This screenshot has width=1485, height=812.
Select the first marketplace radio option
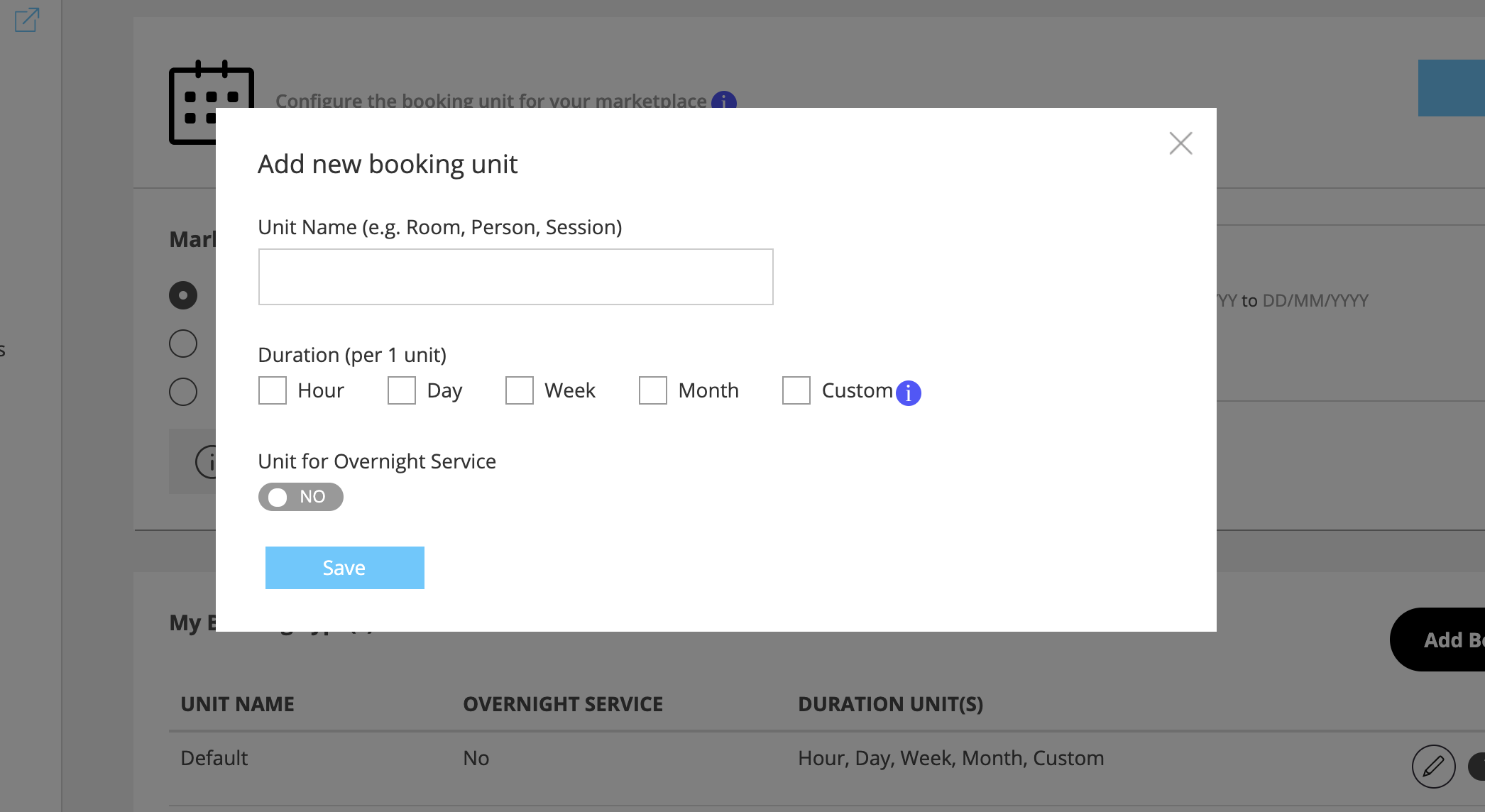tap(183, 295)
